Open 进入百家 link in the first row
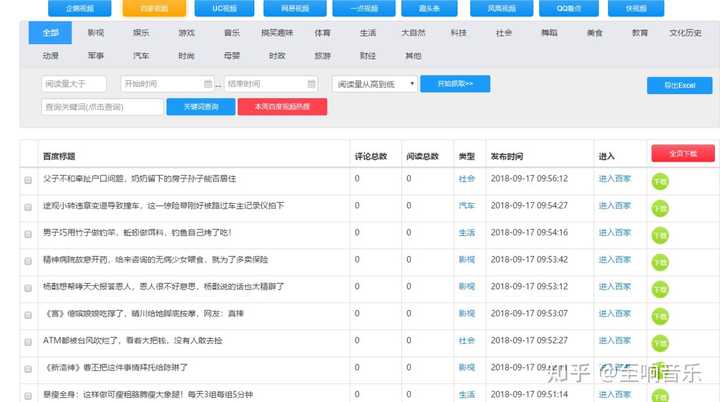Image resolution: width=720 pixels, height=402 pixels. (x=614, y=179)
